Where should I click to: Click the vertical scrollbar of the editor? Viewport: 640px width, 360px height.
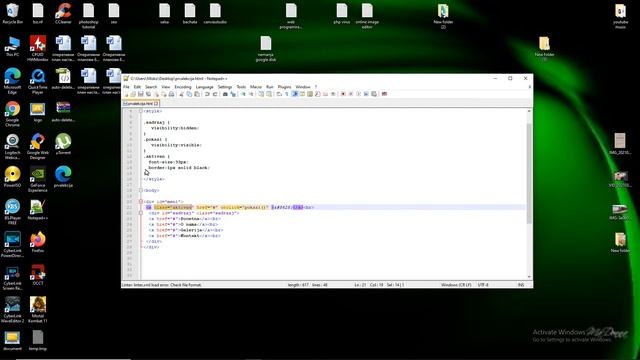click(529, 173)
